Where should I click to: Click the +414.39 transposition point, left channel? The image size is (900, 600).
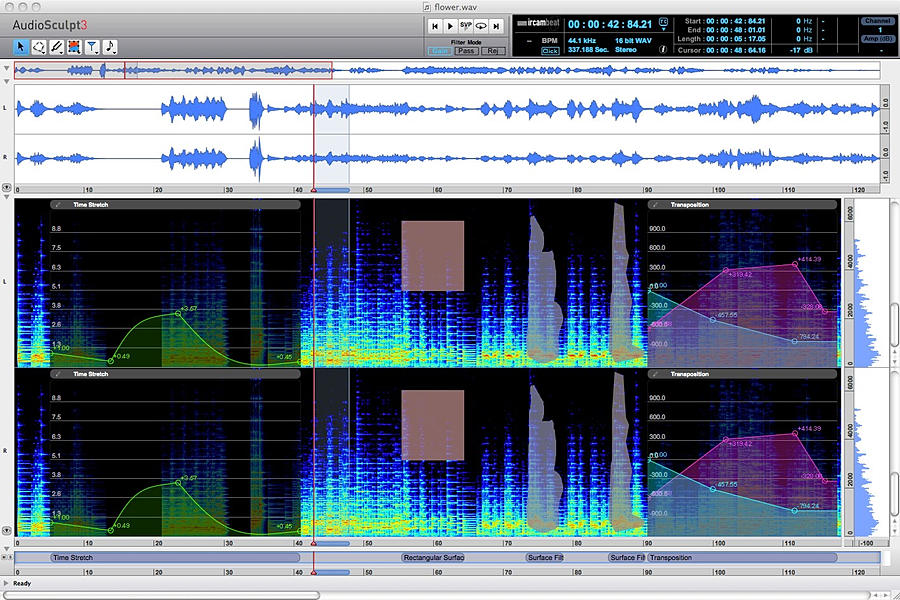795,264
